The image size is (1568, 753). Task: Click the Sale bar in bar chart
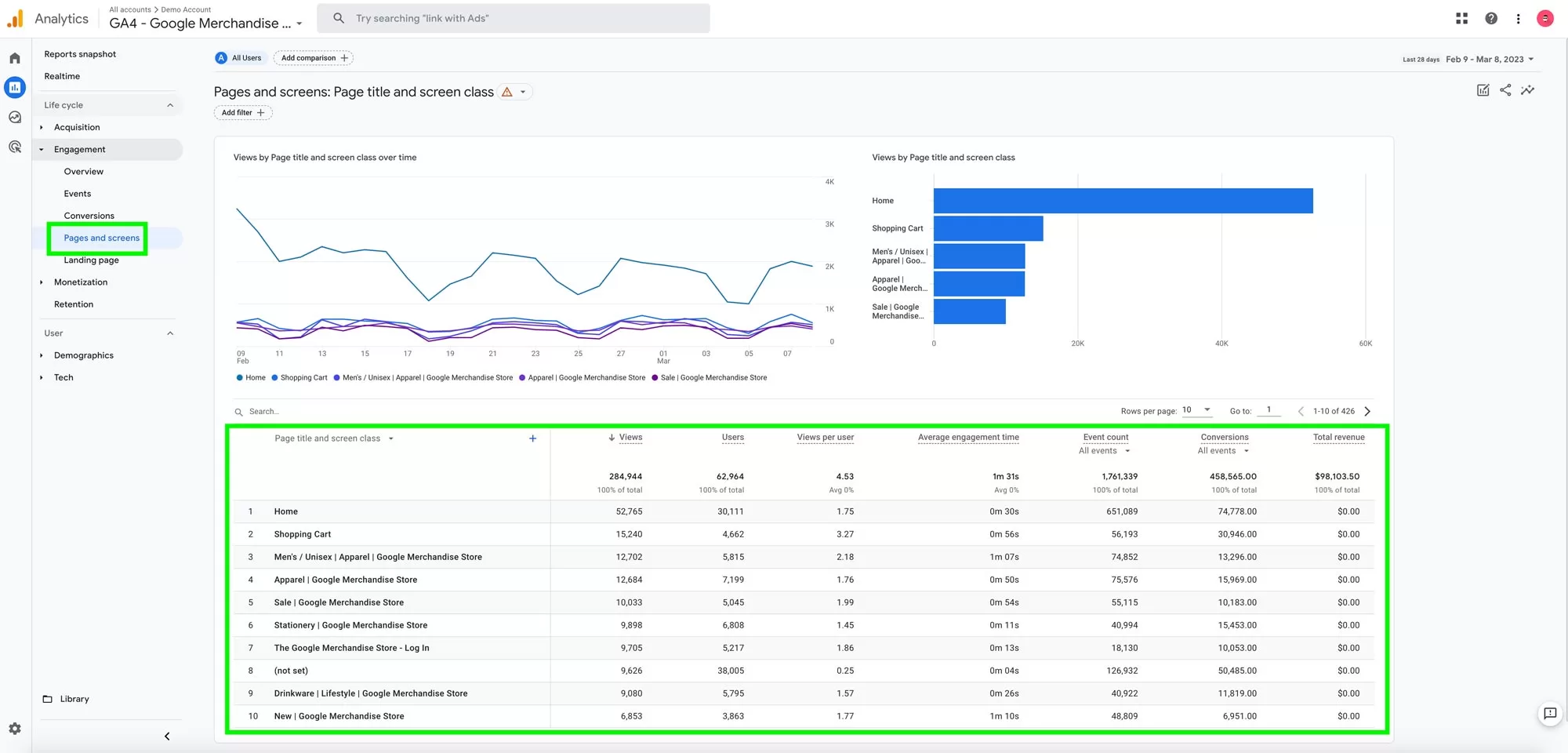click(x=970, y=311)
